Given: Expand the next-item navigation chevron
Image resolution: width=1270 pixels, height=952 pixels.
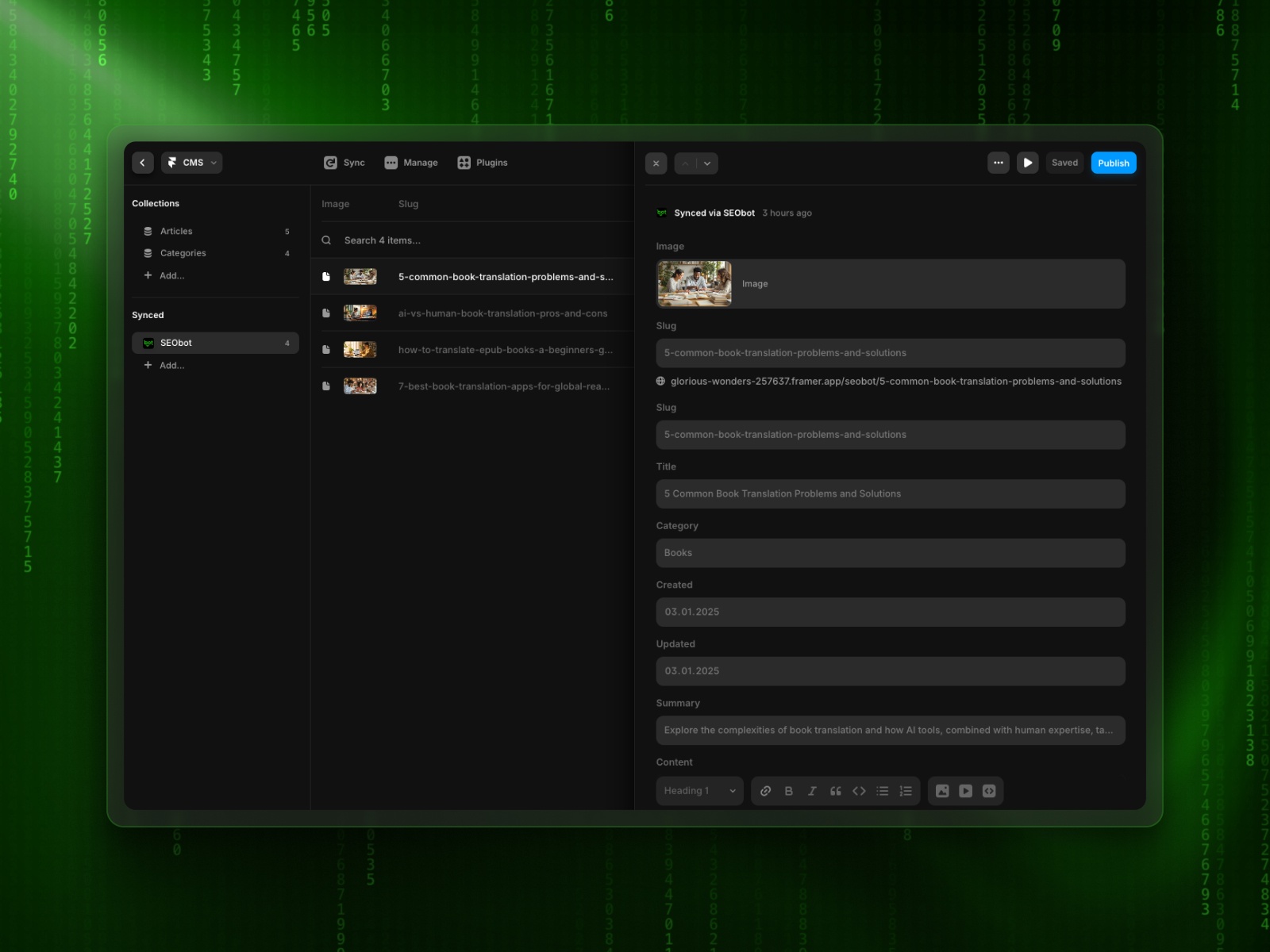Looking at the screenshot, I should (706, 163).
